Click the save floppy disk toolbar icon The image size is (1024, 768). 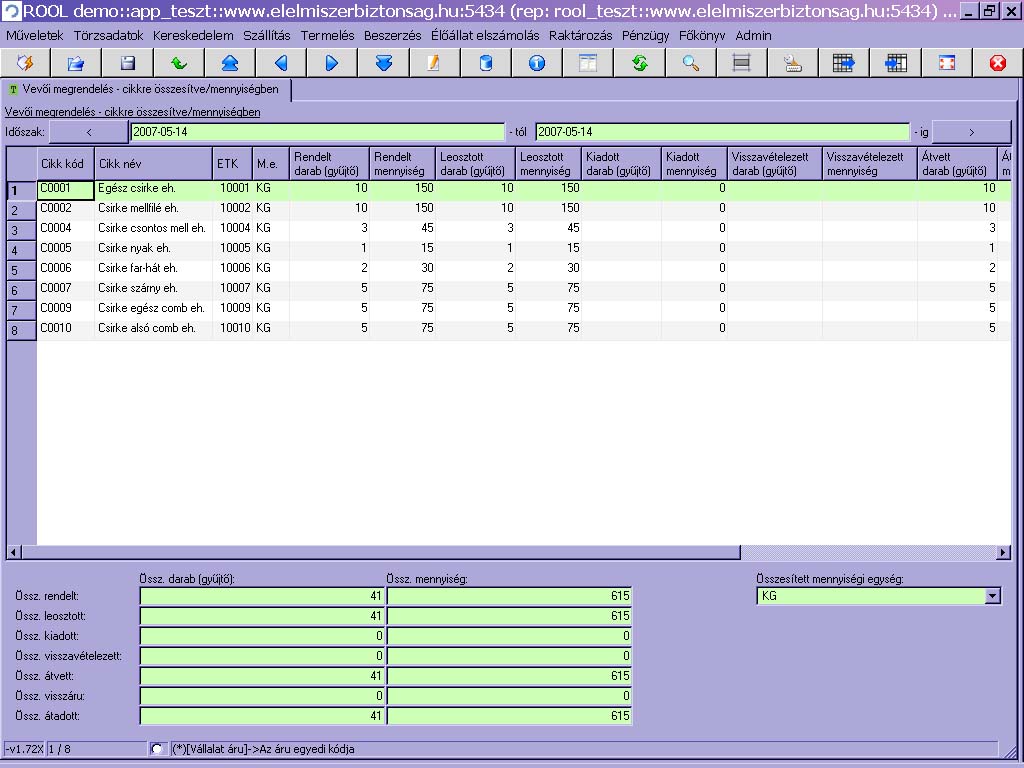click(128, 63)
